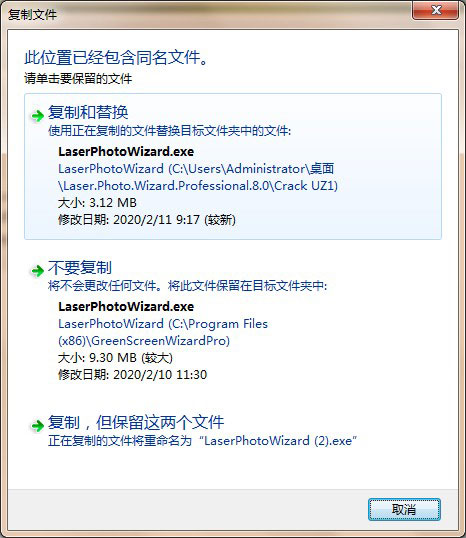The image size is (466, 538).
Task: Choose the 复制和替换 option heading
Action: click(x=88, y=113)
